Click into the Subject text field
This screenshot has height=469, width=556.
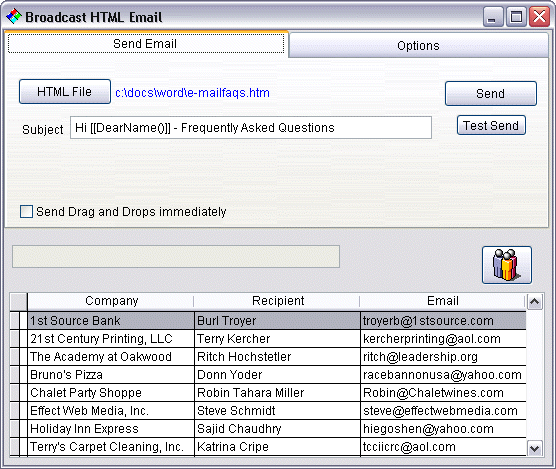(x=251, y=128)
